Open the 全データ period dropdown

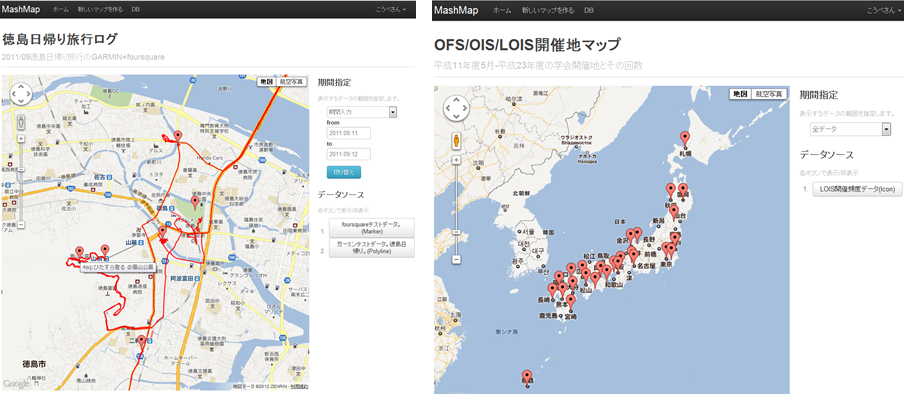(x=850, y=130)
